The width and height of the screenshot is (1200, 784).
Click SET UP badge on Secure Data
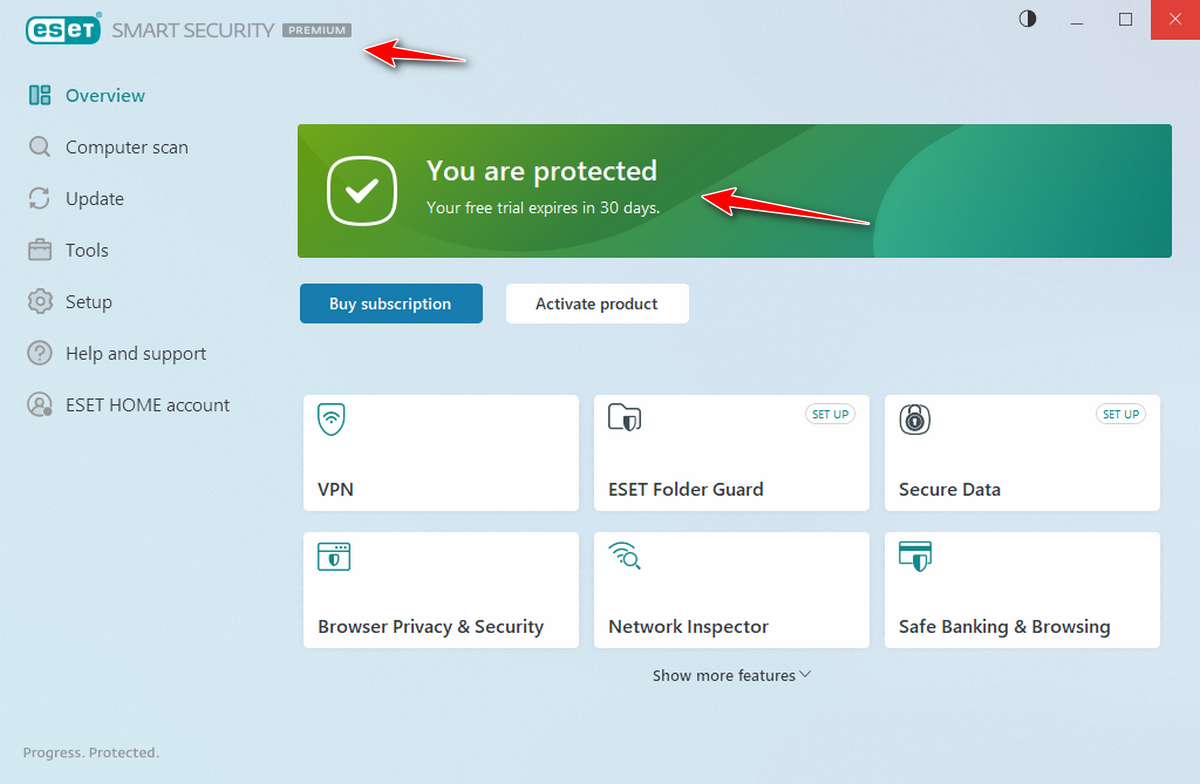(x=1120, y=414)
